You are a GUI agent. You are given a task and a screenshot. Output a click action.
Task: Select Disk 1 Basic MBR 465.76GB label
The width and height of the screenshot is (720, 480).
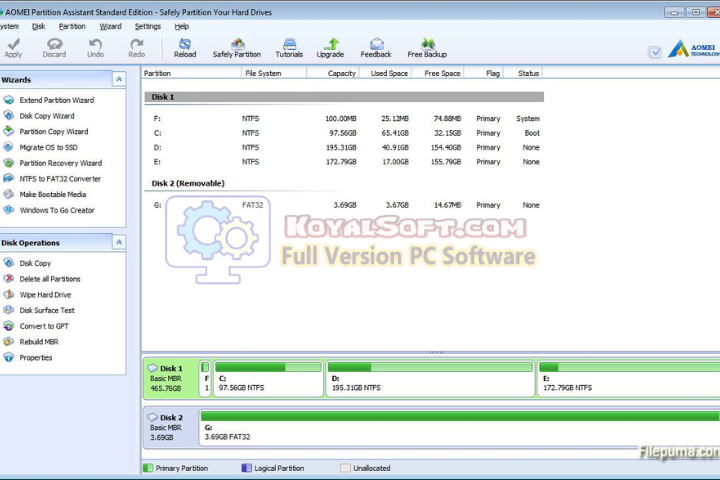point(170,378)
